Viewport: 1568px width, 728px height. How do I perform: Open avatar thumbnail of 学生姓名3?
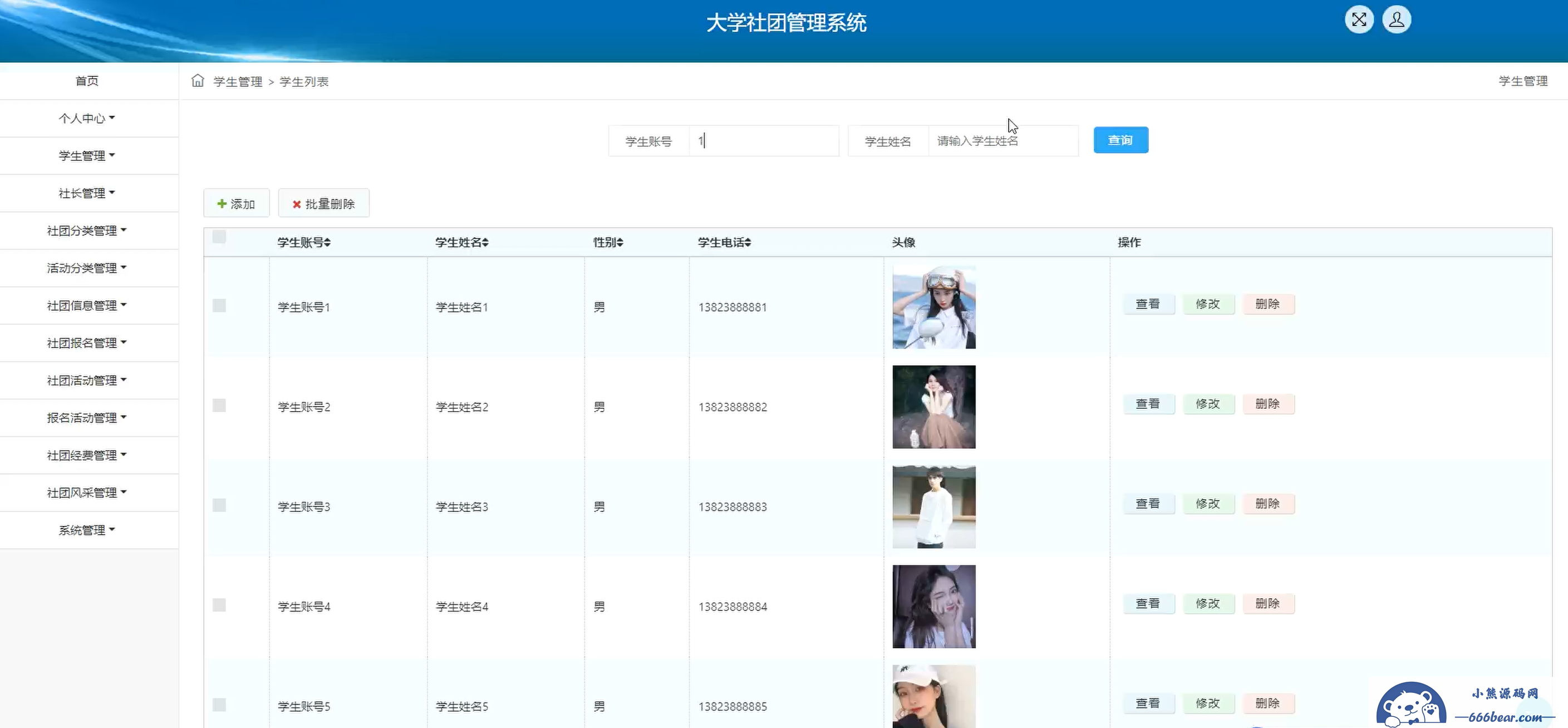(934, 507)
